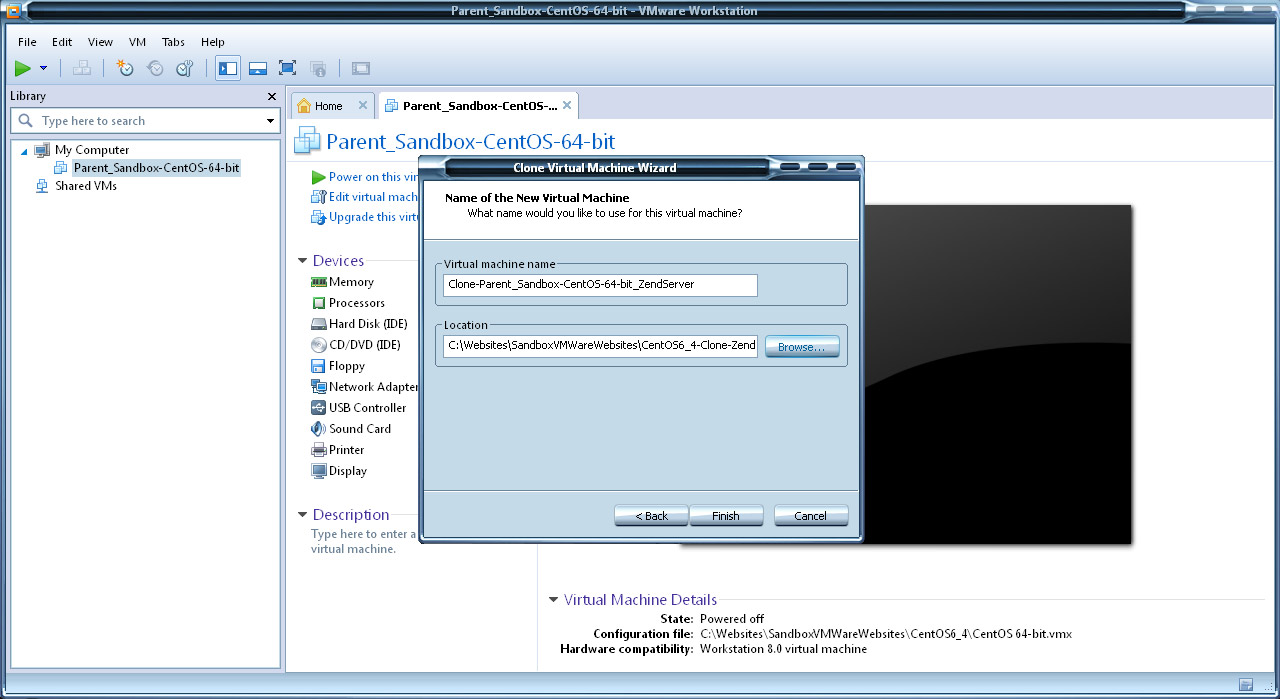Select the Network Adapter device
Viewport: 1280px width, 699px height.
(x=364, y=387)
